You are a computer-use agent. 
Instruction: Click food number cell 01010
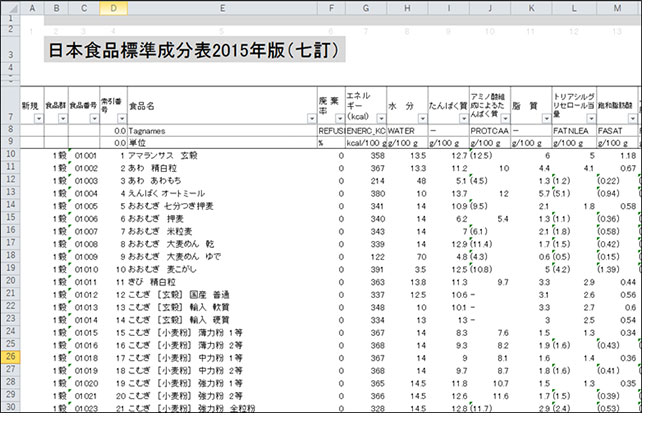click(x=84, y=269)
